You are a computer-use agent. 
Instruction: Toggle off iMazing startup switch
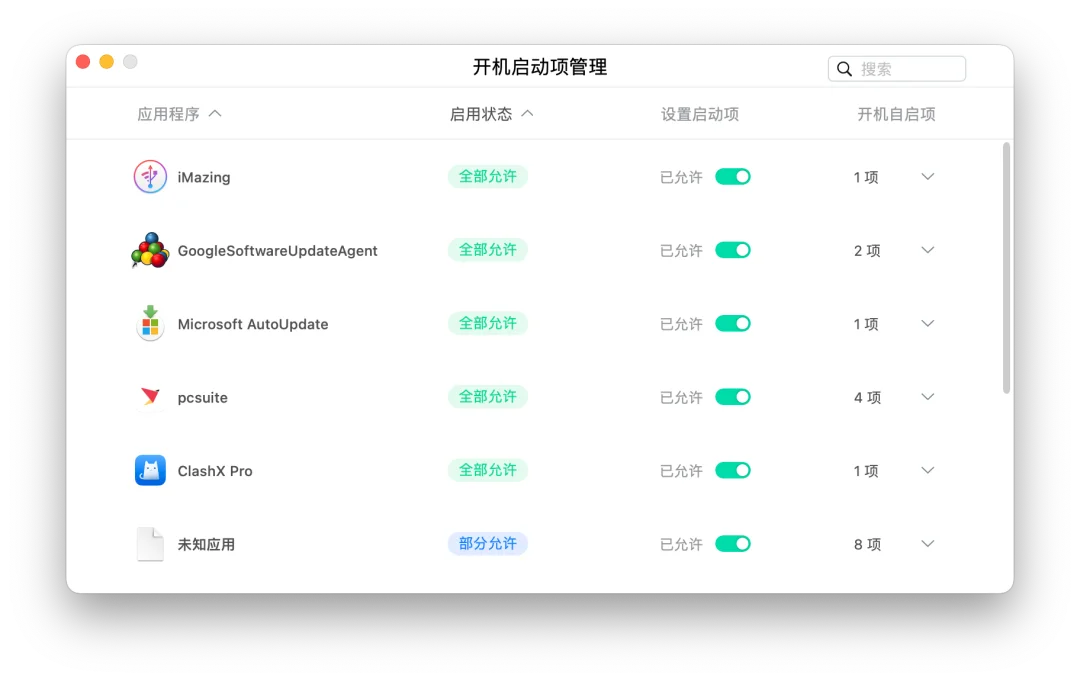pyautogui.click(x=733, y=177)
